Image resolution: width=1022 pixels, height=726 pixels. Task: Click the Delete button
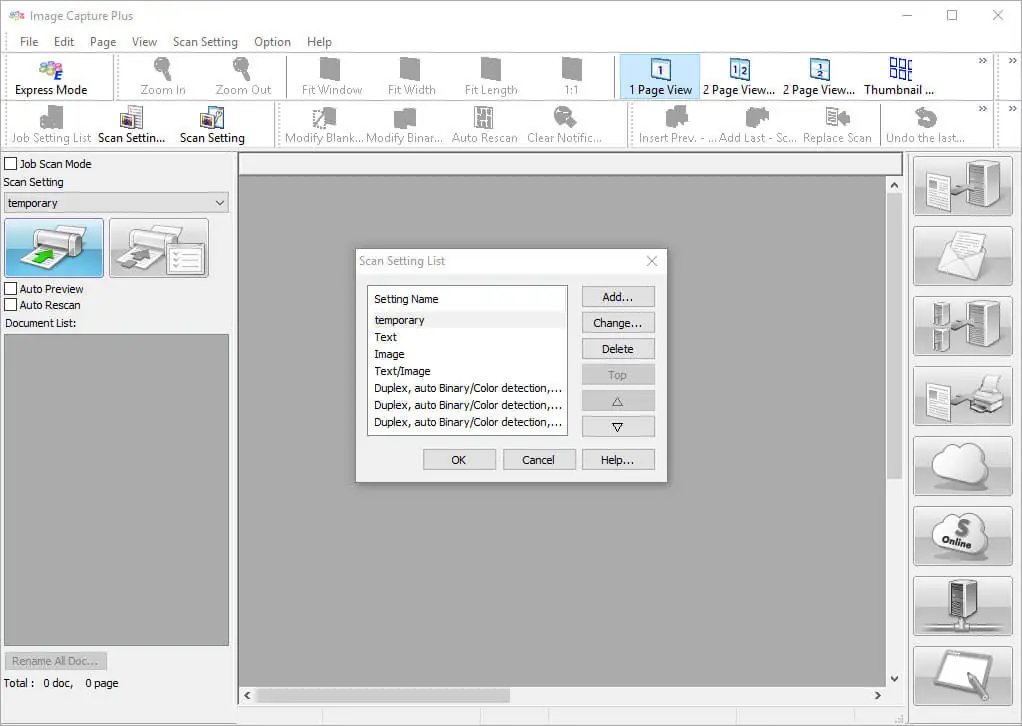click(x=618, y=349)
